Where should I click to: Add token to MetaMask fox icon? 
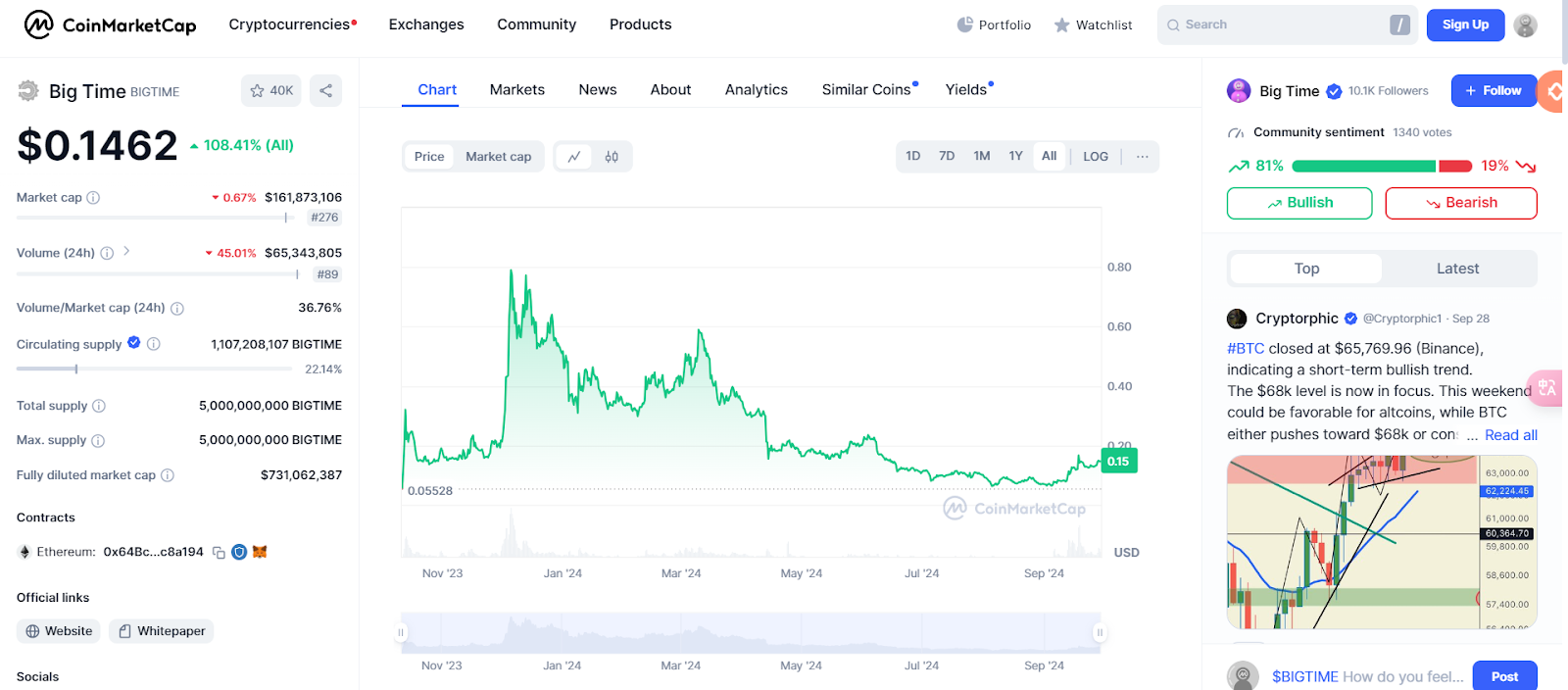(x=260, y=552)
